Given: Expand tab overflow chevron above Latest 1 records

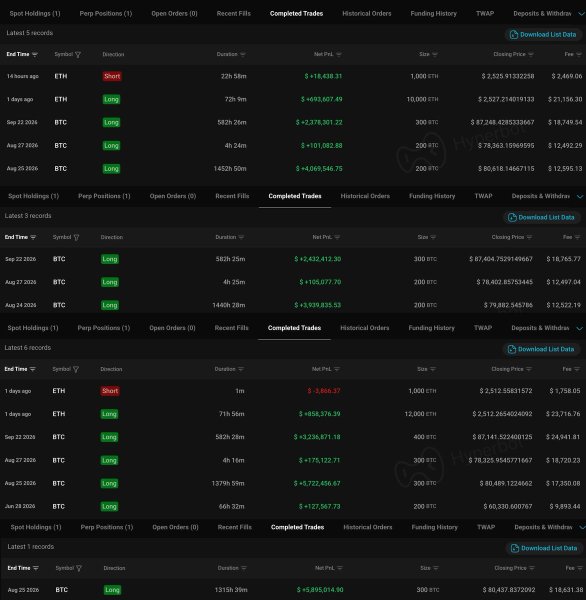Looking at the screenshot, I should pos(582,528).
